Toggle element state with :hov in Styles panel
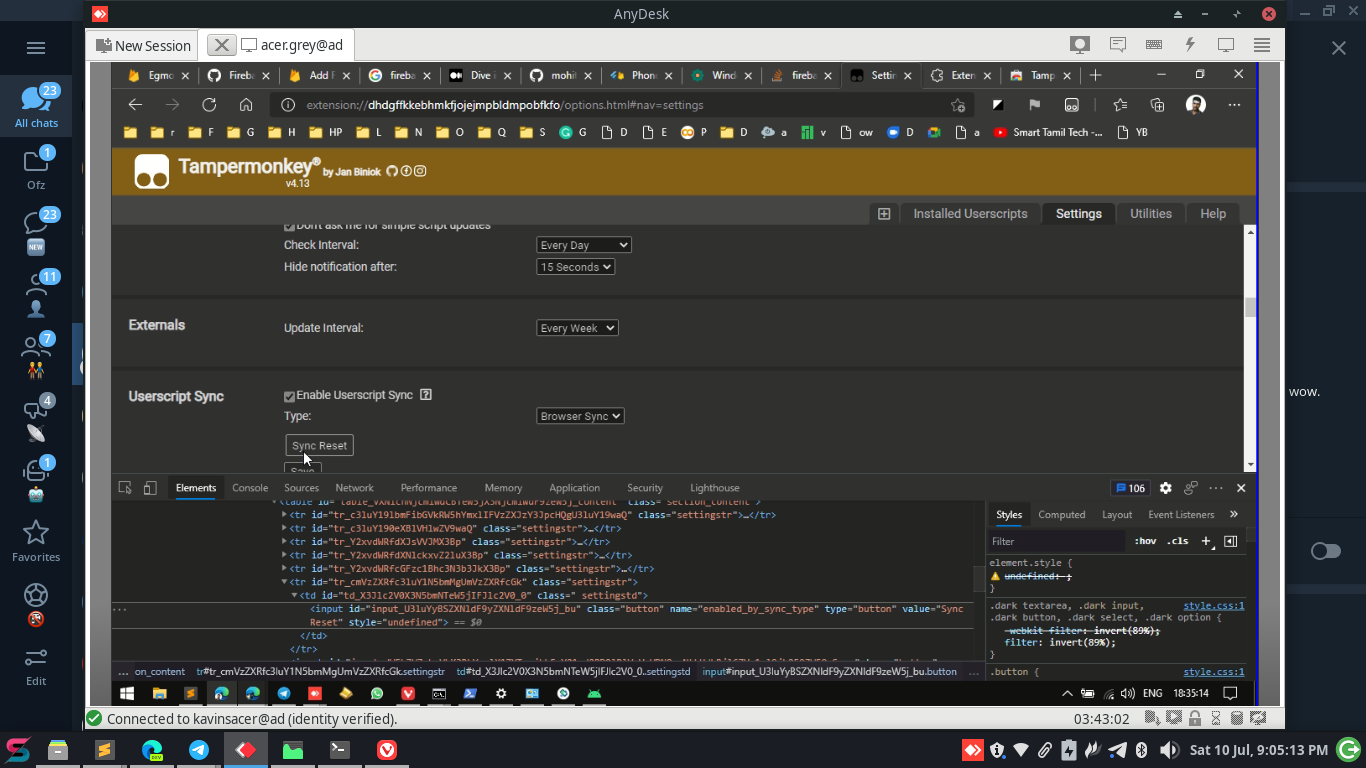 [x=1145, y=541]
